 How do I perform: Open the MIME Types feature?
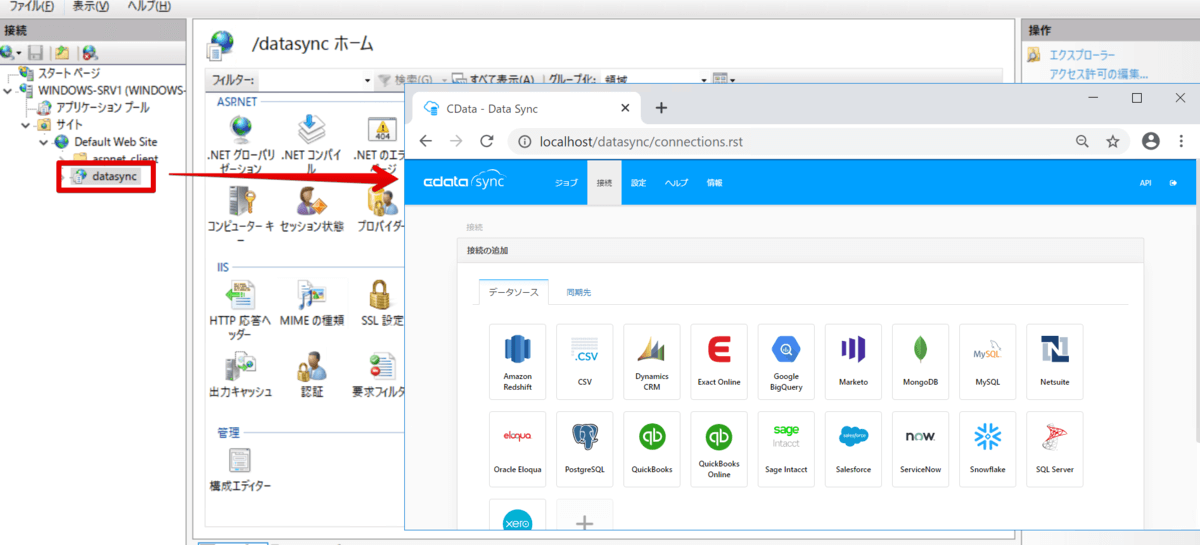[313, 303]
